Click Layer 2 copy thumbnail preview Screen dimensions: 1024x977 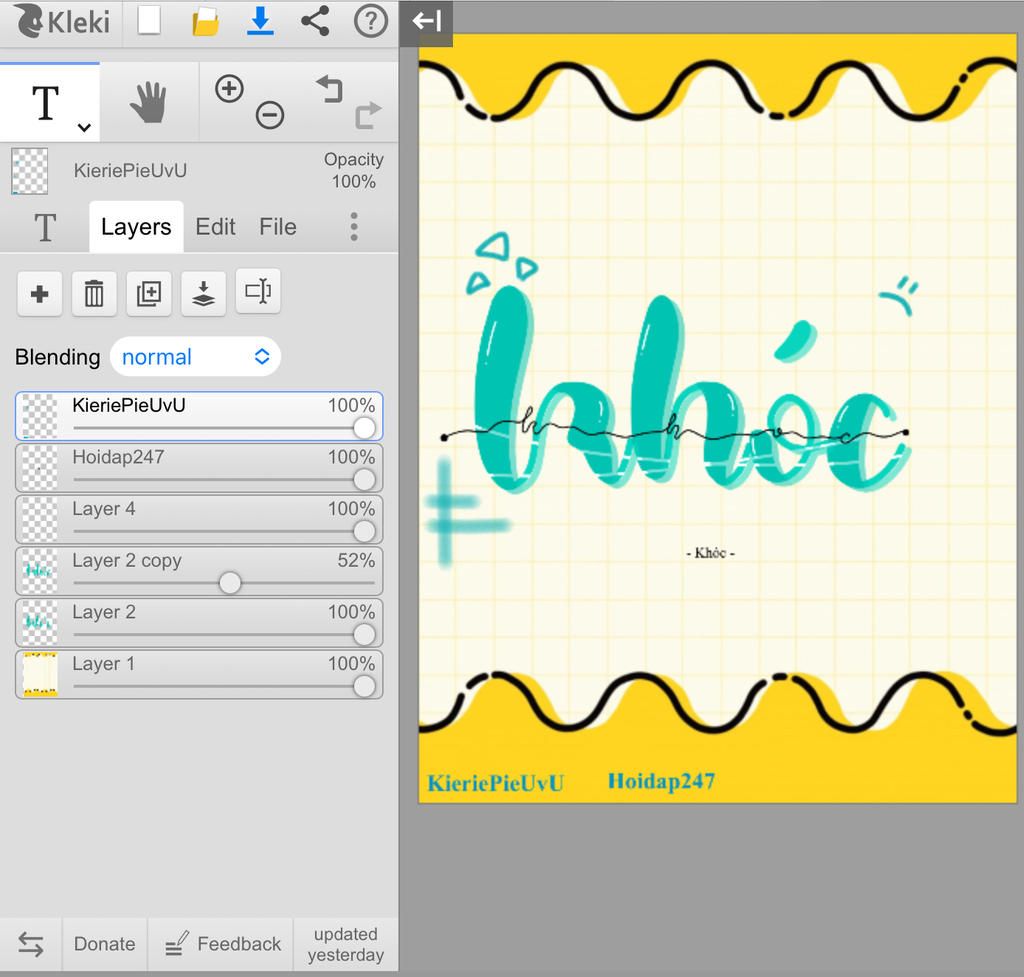click(40, 571)
